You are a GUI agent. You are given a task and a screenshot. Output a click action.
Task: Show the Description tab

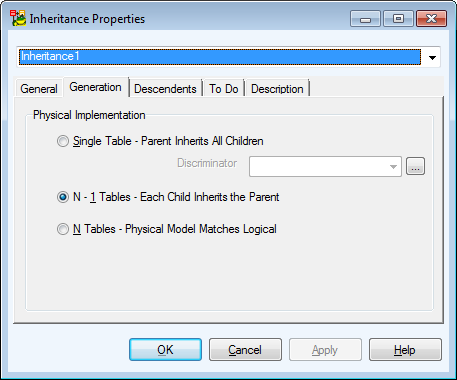click(277, 89)
